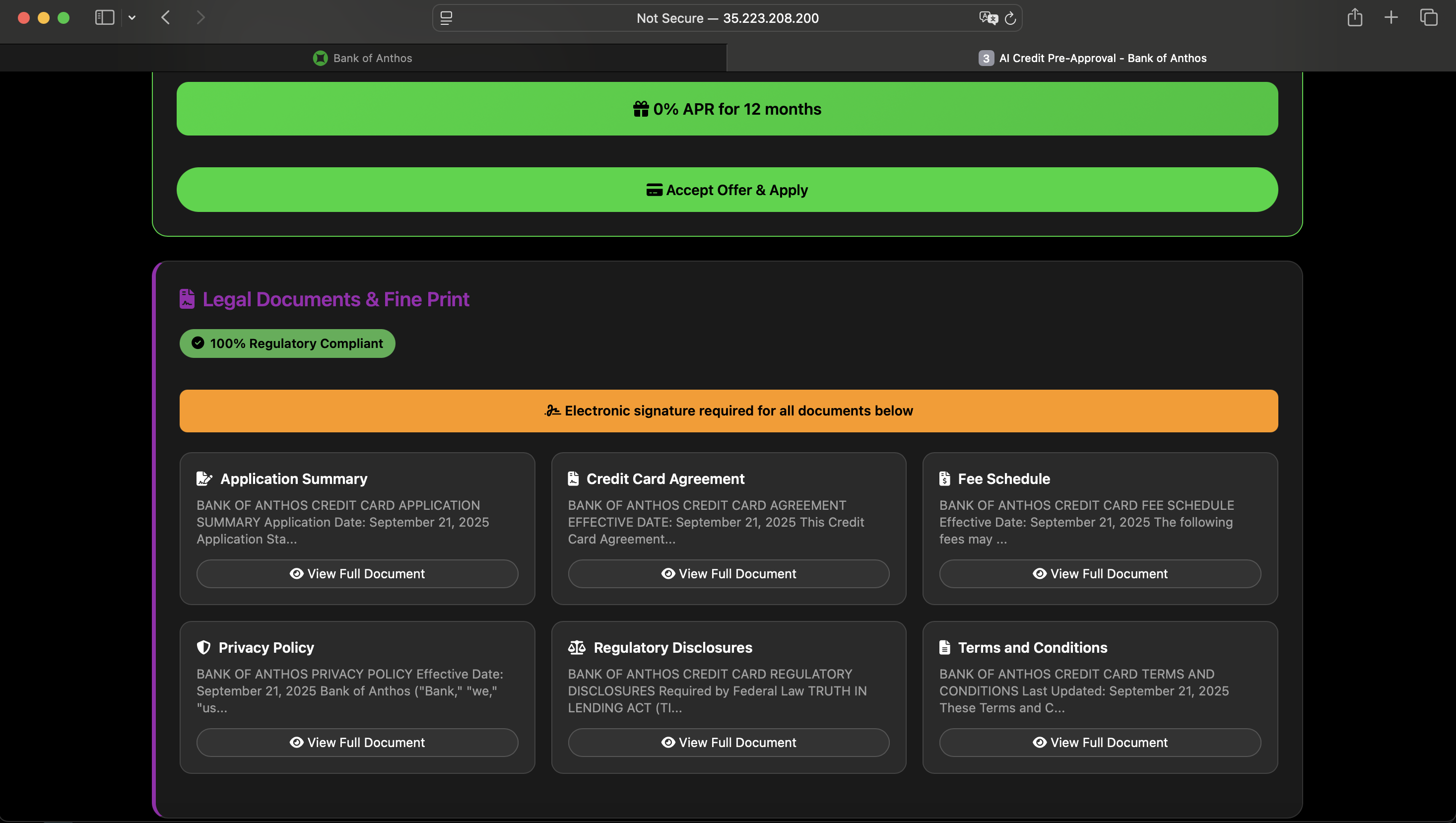1456x823 pixels.
Task: Click the page reload icon
Action: click(1010, 18)
